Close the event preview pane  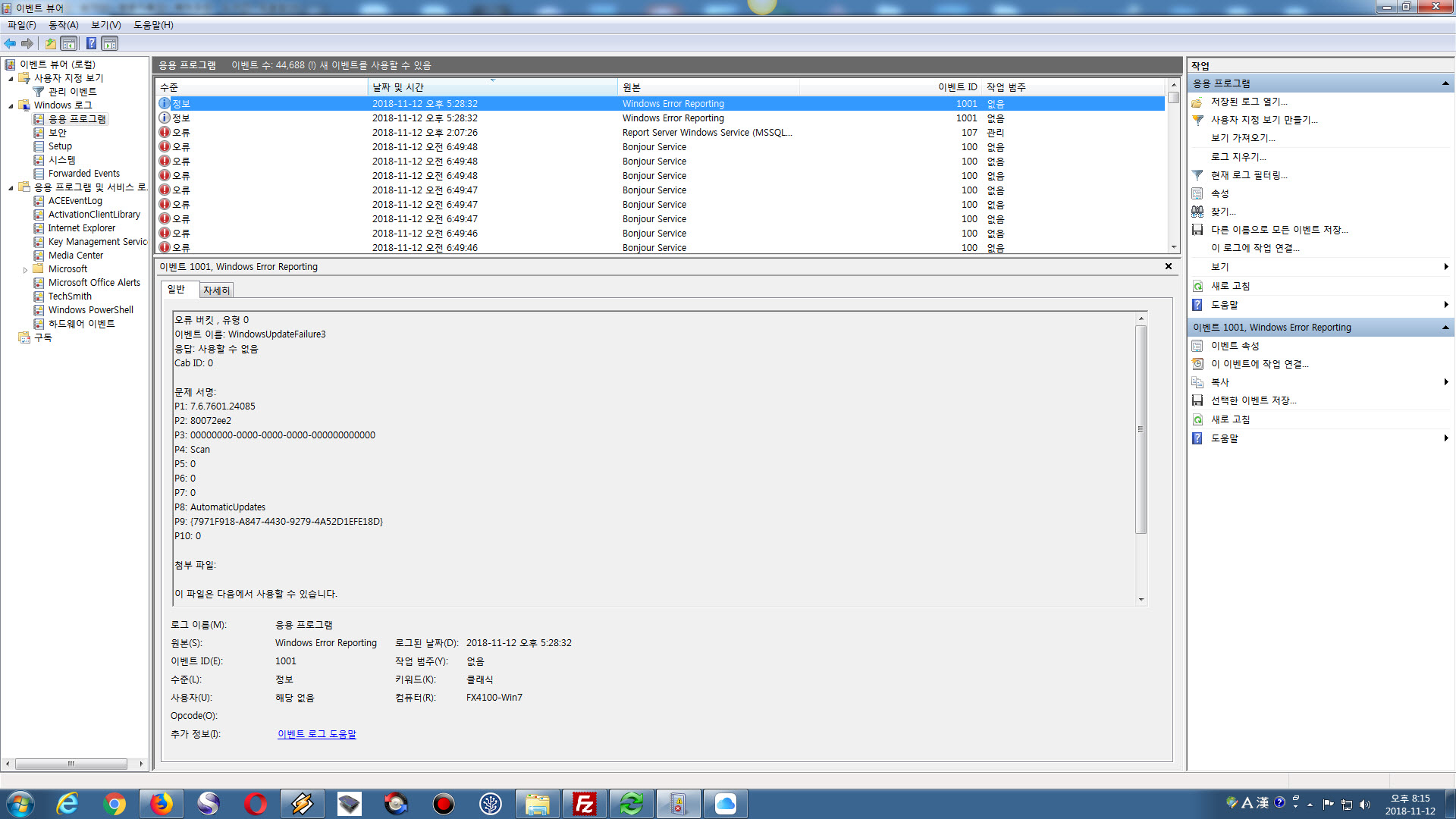1169,266
